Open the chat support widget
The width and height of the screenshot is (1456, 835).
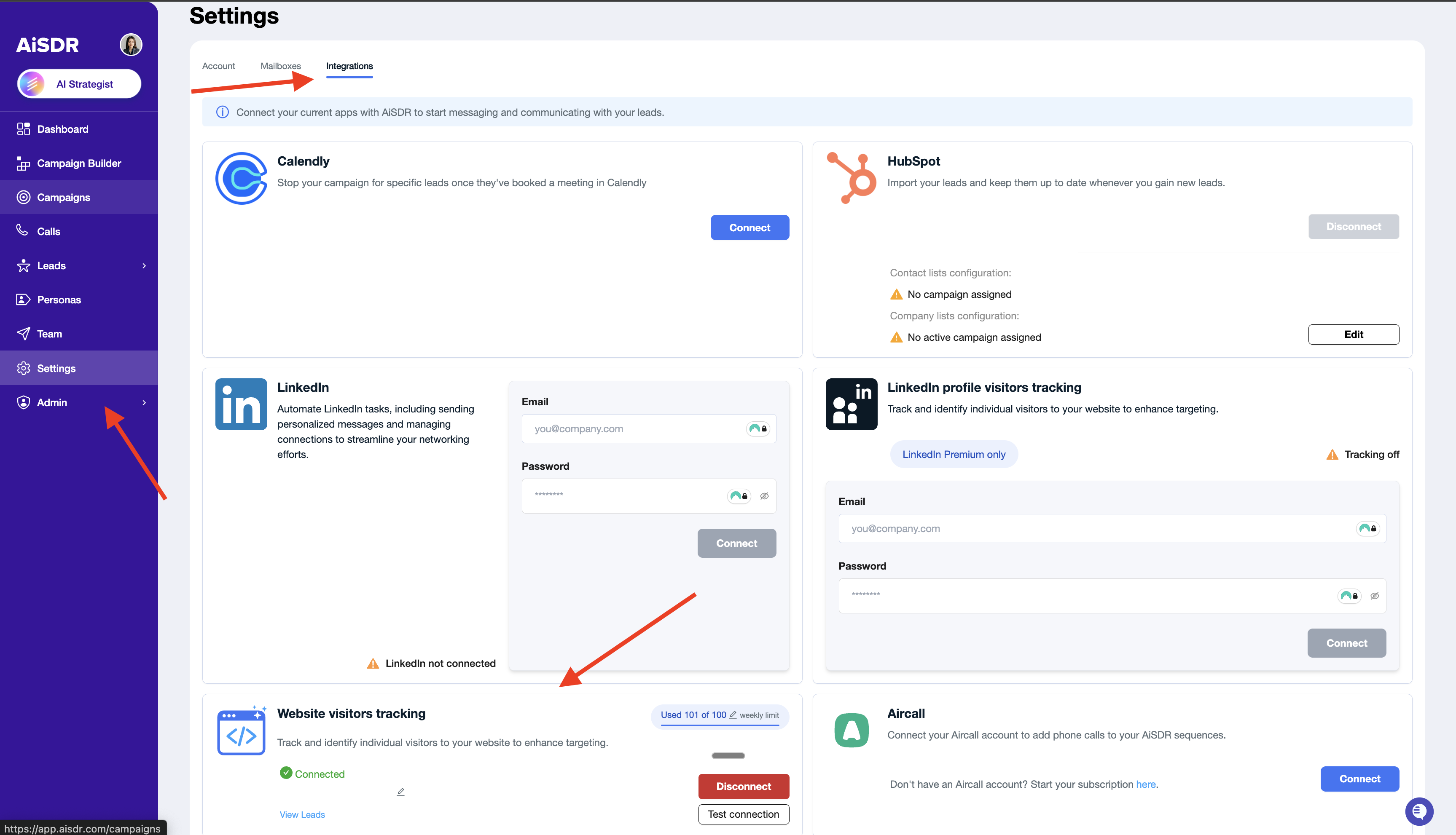tap(1419, 811)
